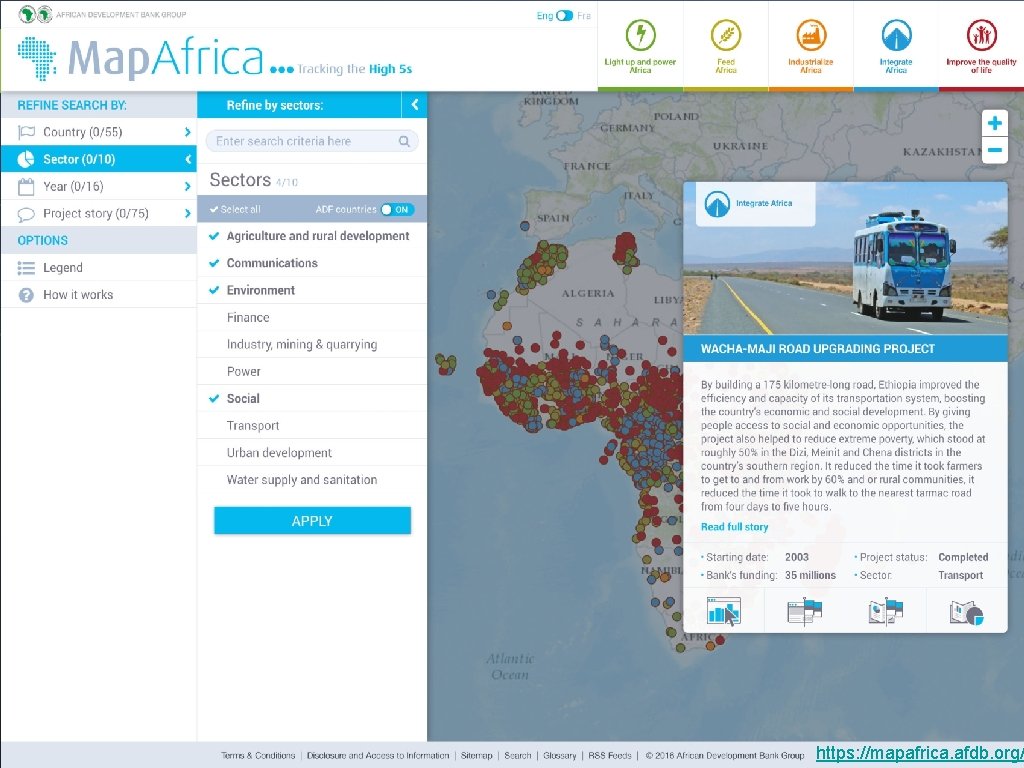The height and width of the screenshot is (768, 1024).
Task: Open Project story (0/75) filter
Action: pos(99,214)
